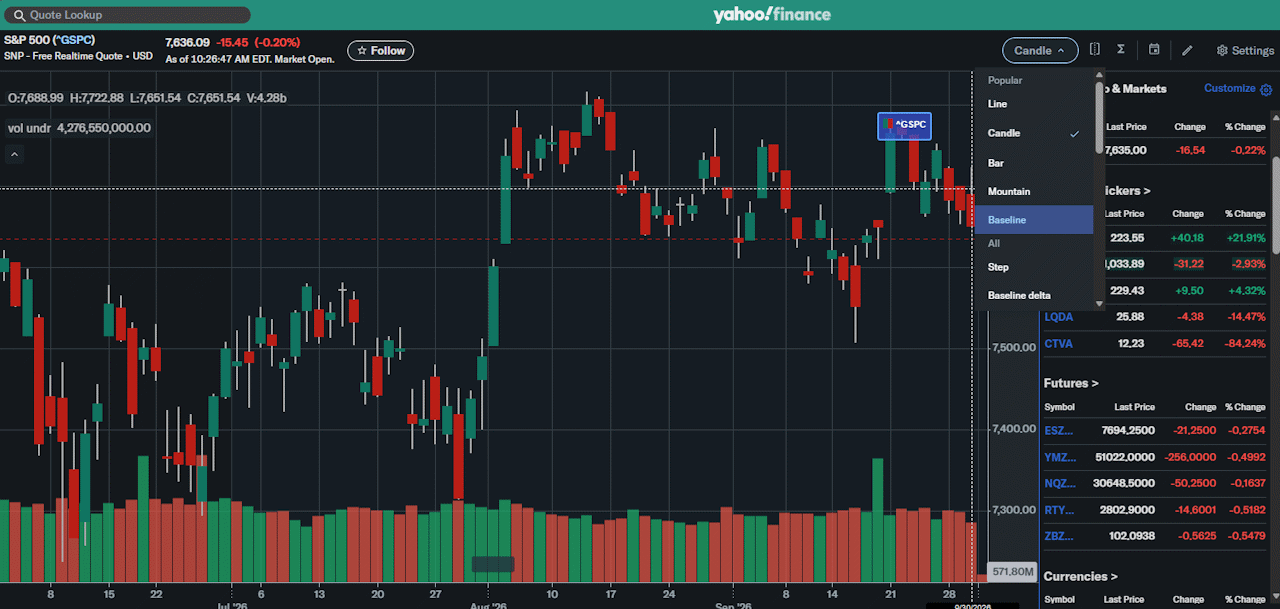The image size is (1280, 609).
Task: Open the NQZ futures symbol
Action: tap(1060, 483)
